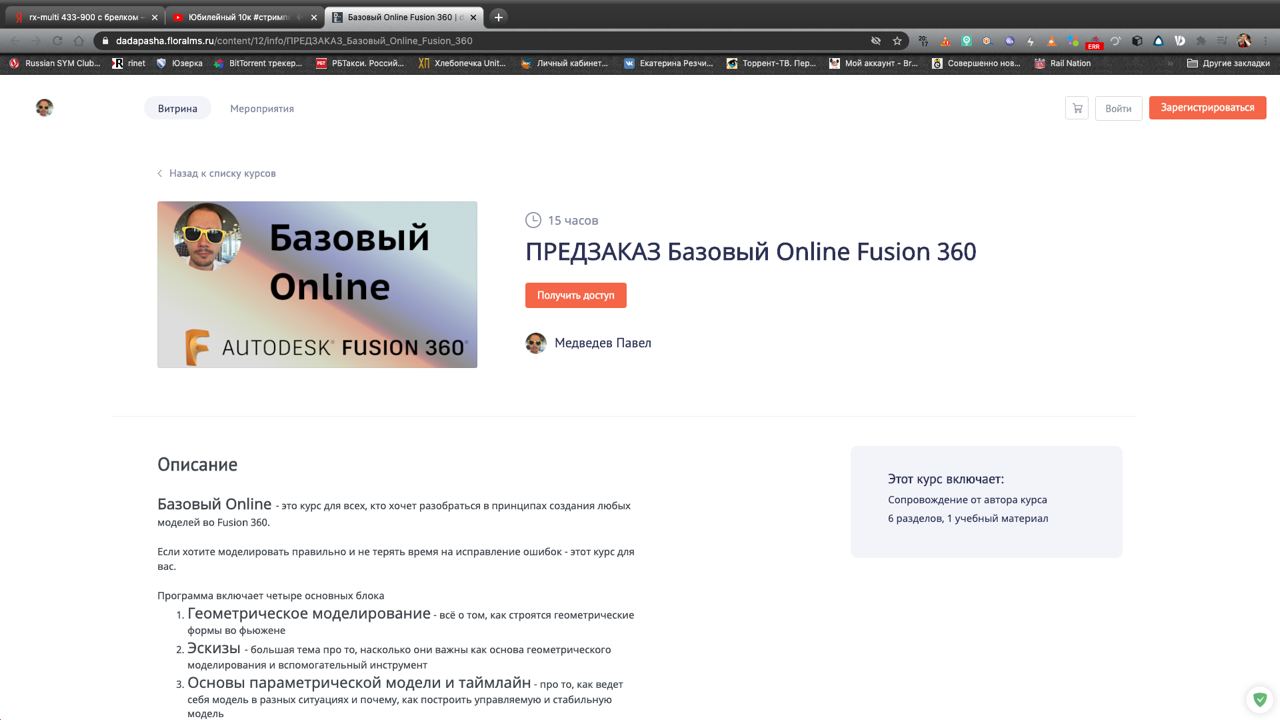Viewport: 1280px width, 720px height.
Task: Open BitTorrent трекер bookmark
Action: pos(260,63)
